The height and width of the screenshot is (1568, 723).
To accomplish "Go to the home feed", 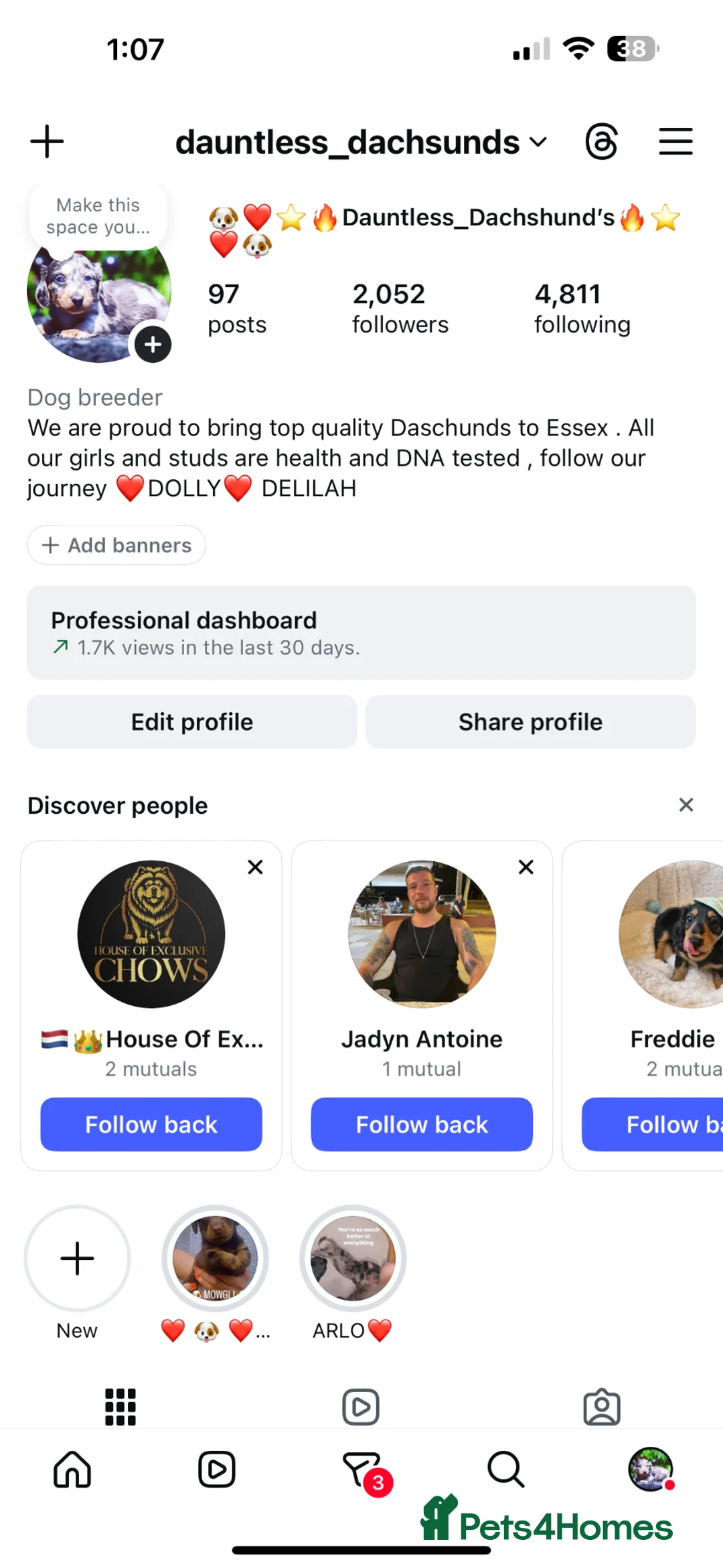I will click(x=72, y=1470).
